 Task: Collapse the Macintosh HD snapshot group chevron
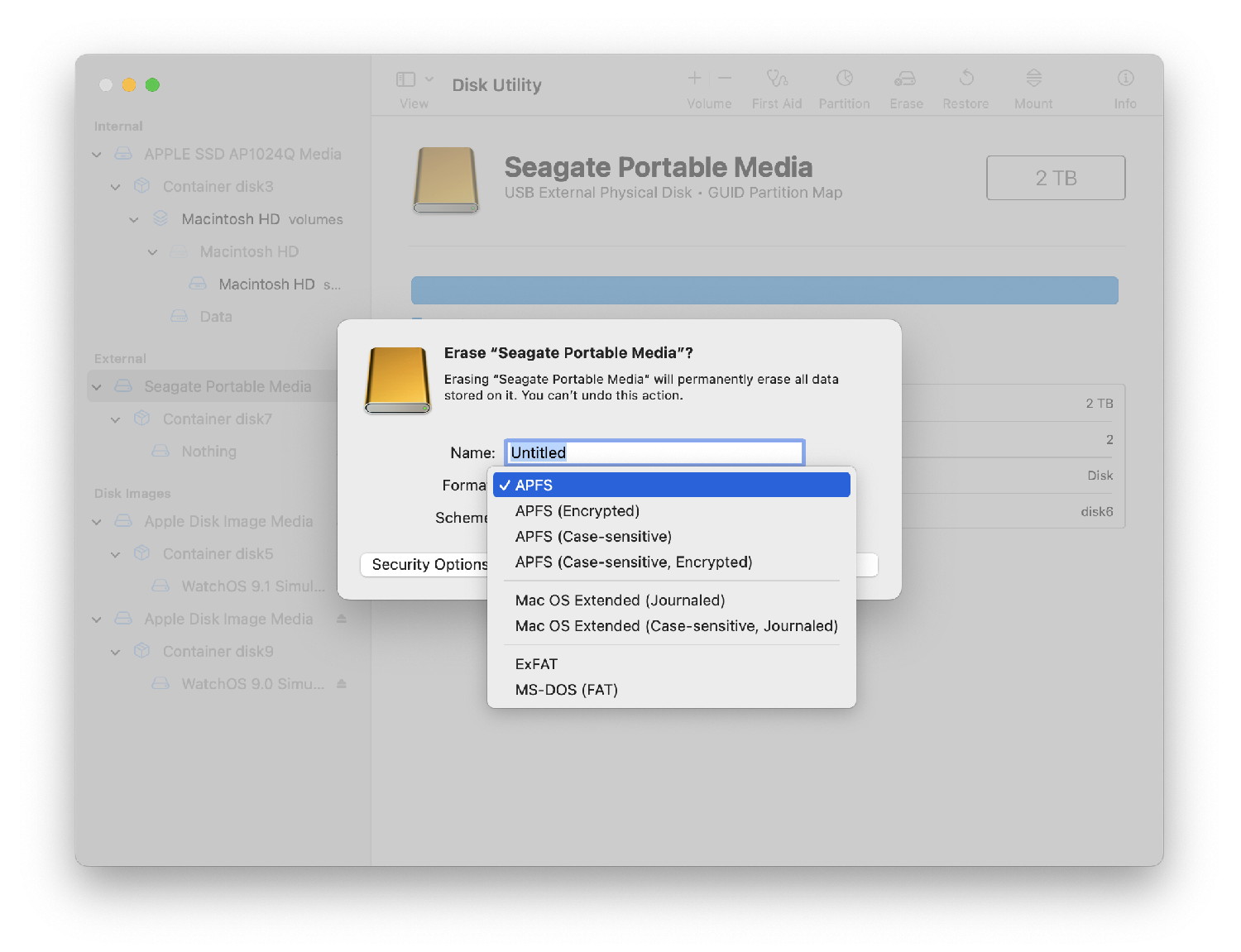(152, 252)
